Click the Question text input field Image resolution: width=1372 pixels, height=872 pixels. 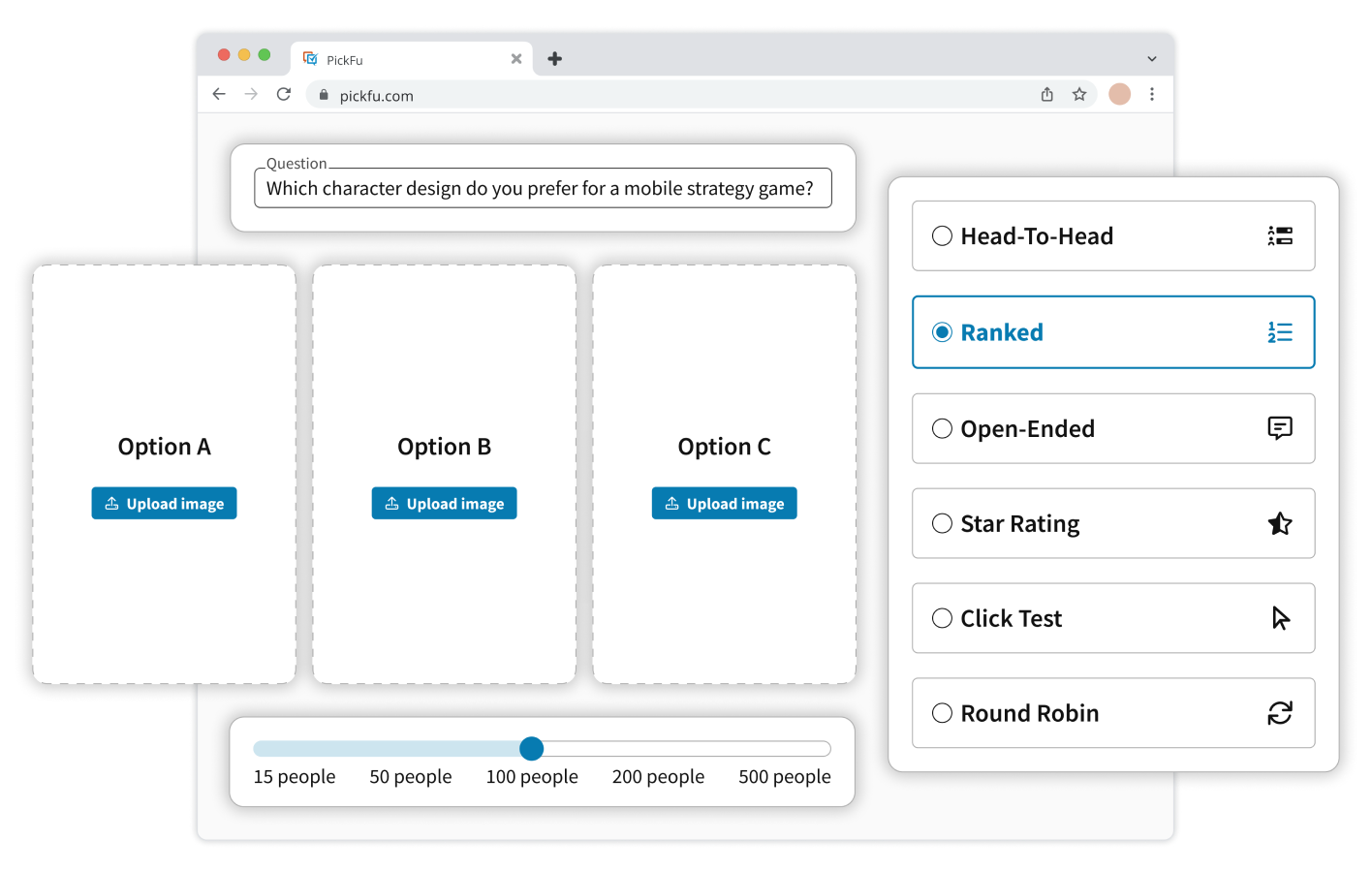coord(543,188)
